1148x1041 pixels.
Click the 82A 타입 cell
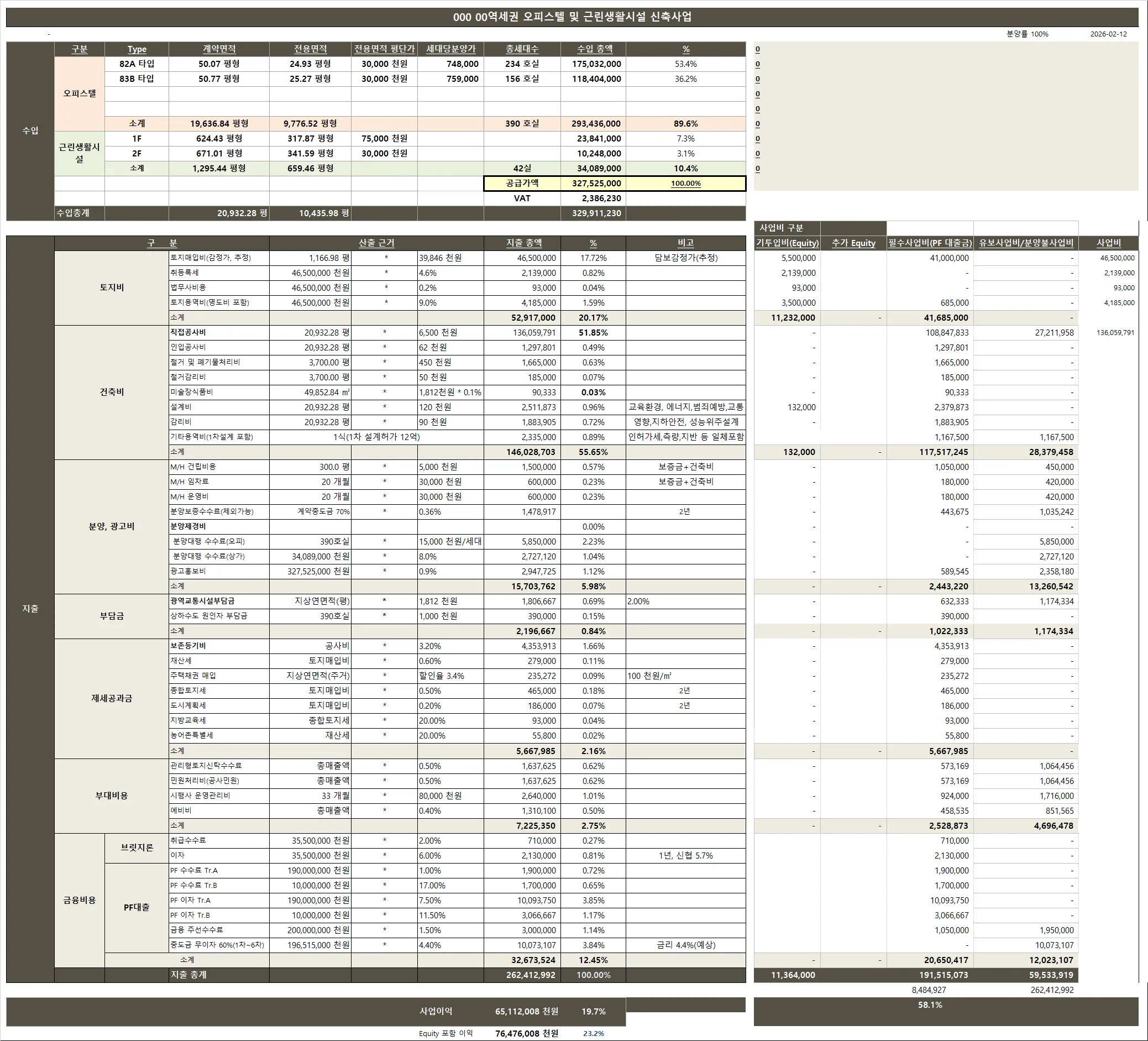tap(137, 64)
